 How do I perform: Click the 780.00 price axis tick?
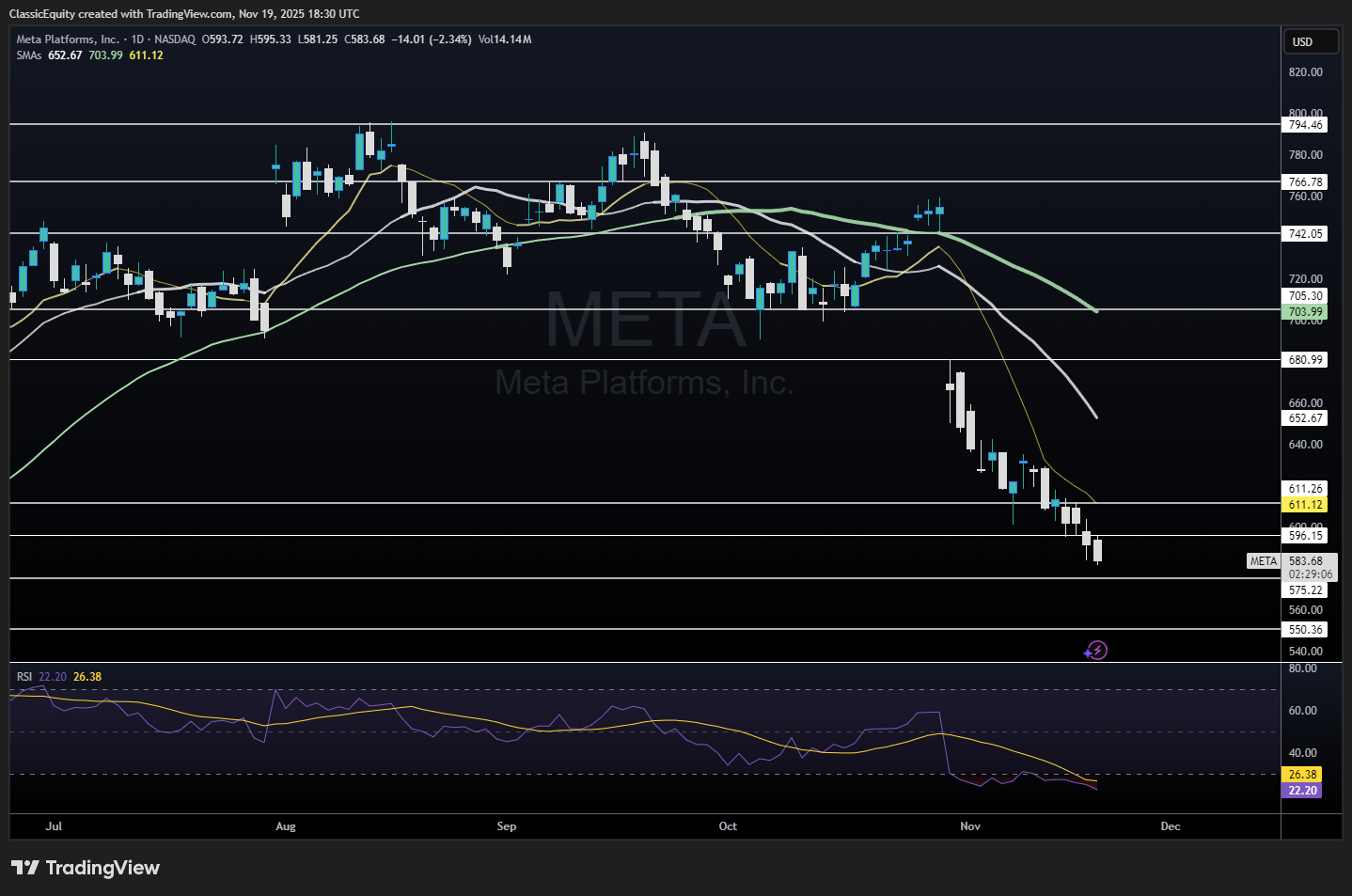click(1305, 155)
